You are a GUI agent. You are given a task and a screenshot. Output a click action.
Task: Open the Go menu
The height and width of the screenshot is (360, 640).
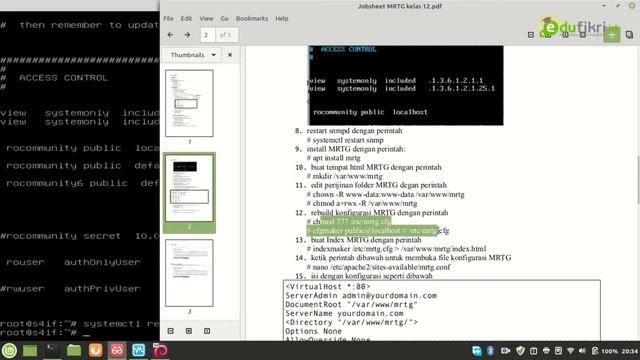224,18
